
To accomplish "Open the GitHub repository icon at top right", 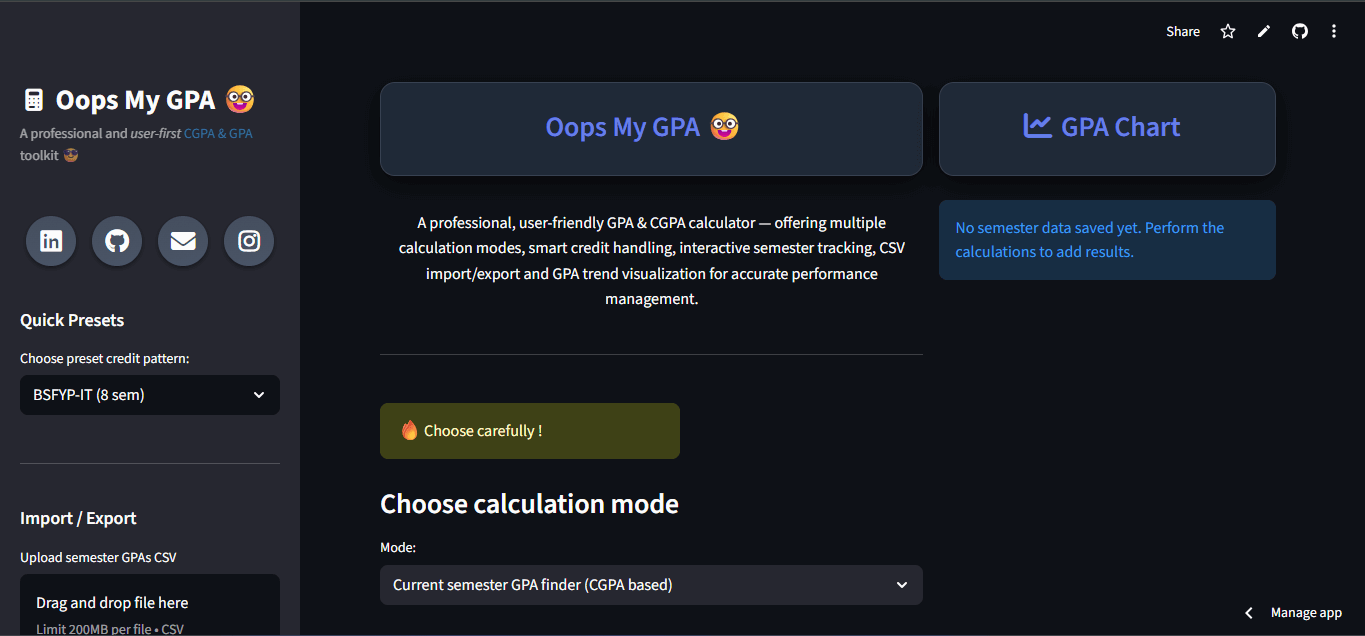I will coord(1299,31).
